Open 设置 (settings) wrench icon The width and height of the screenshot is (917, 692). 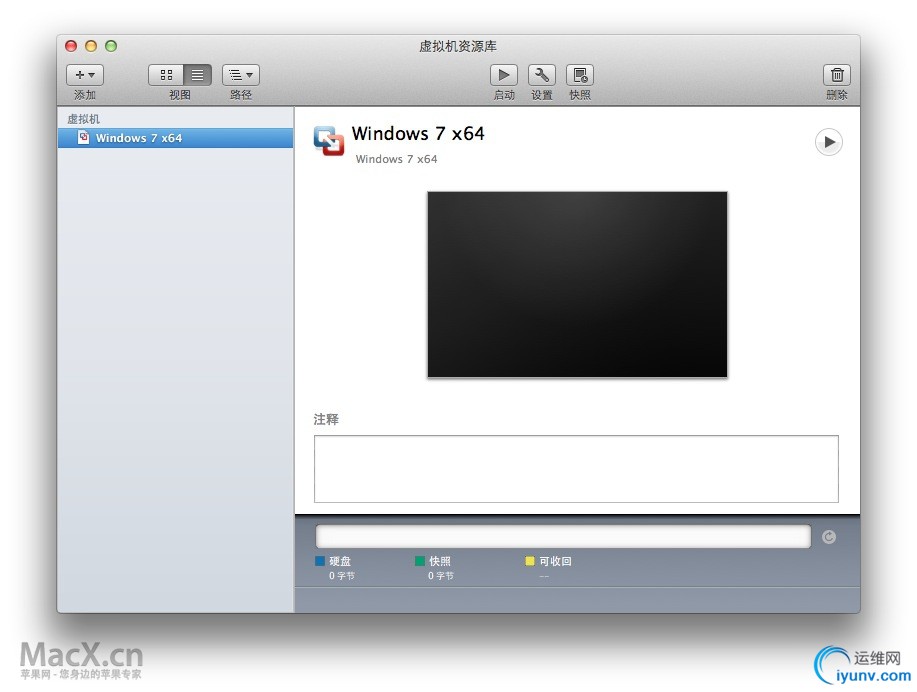click(x=542, y=75)
